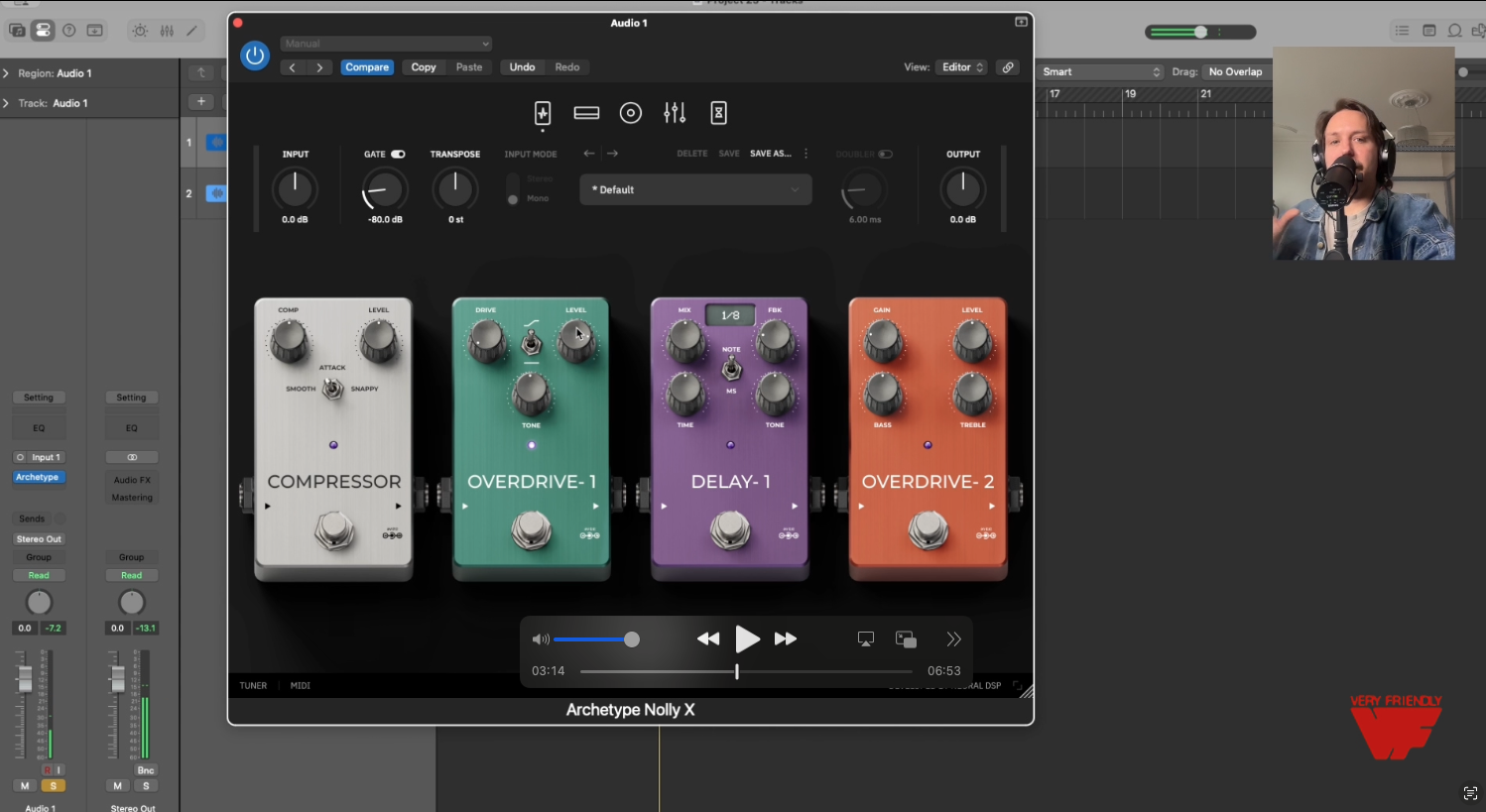The height and width of the screenshot is (812, 1486).
Task: Open Audio 1 Read automation mode menu
Action: click(39, 575)
